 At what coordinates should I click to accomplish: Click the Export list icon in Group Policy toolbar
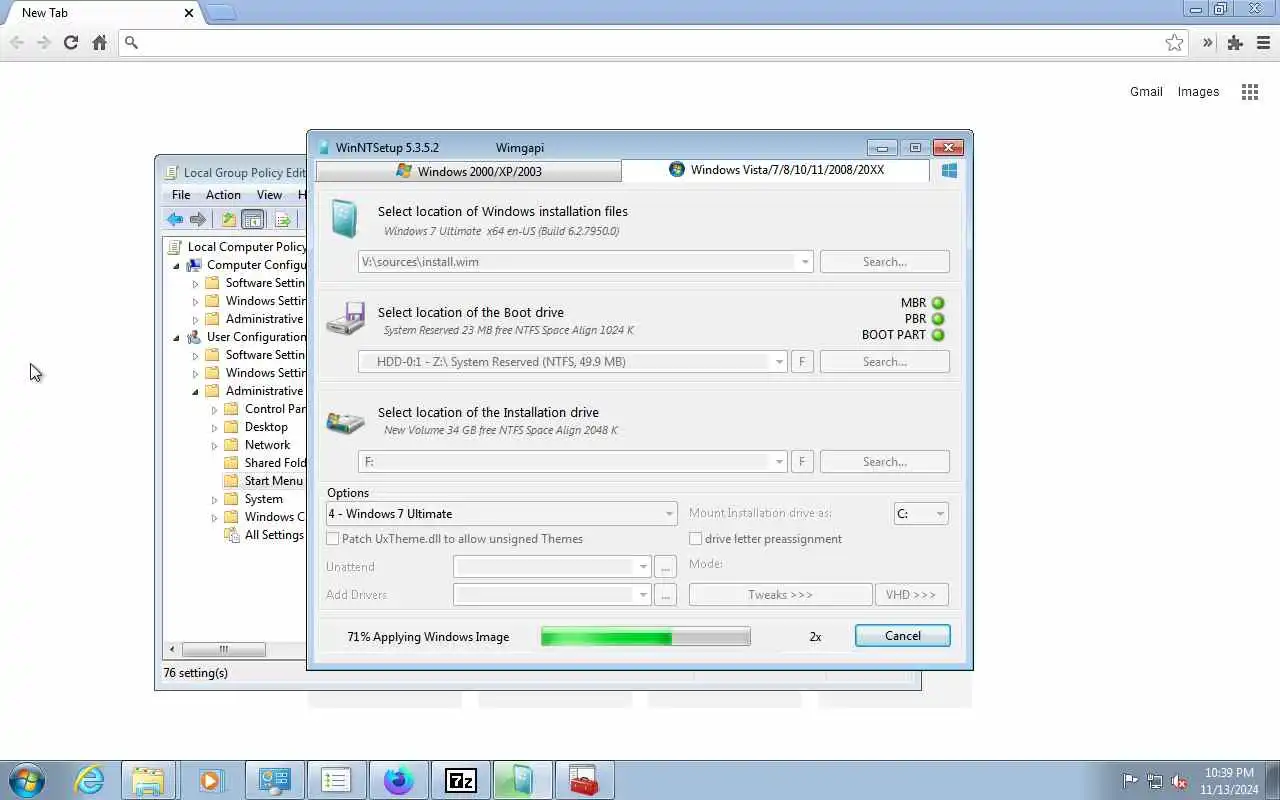pos(283,220)
